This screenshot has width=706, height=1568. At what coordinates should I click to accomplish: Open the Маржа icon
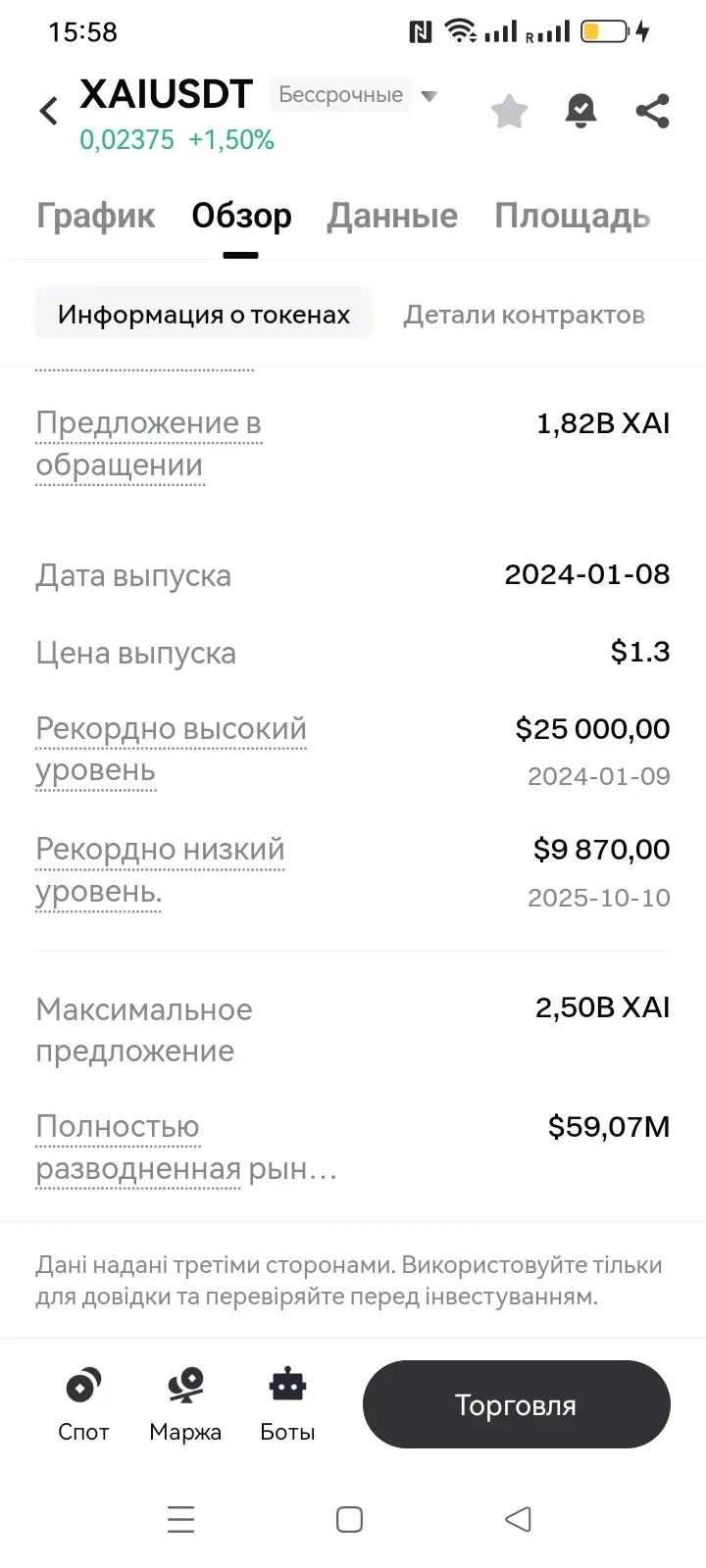point(185,1385)
